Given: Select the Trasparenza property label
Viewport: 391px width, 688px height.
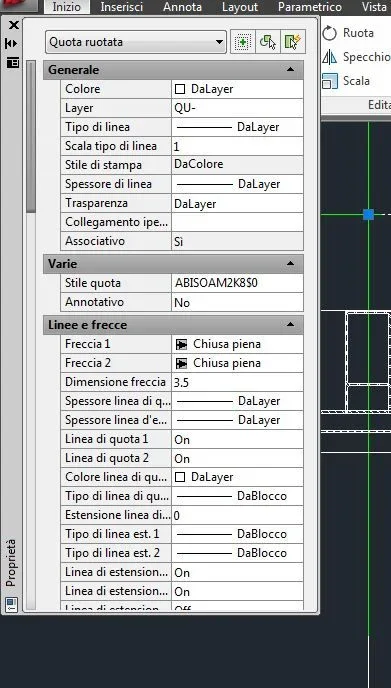Looking at the screenshot, I should click(97, 203).
